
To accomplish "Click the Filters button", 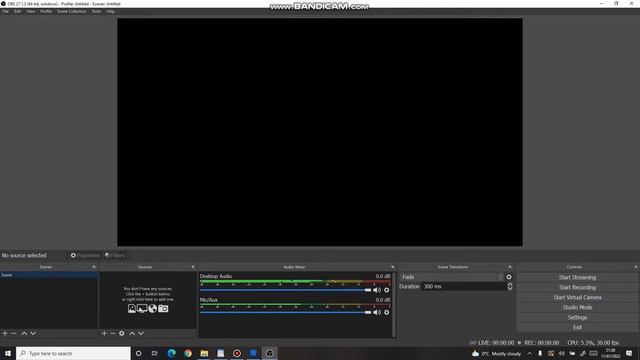I will 115,256.
